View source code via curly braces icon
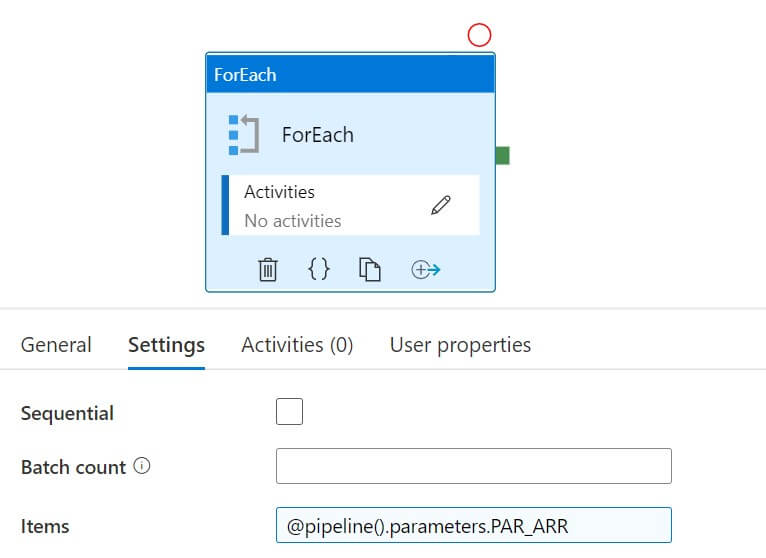This screenshot has height=558, width=766. click(x=319, y=269)
